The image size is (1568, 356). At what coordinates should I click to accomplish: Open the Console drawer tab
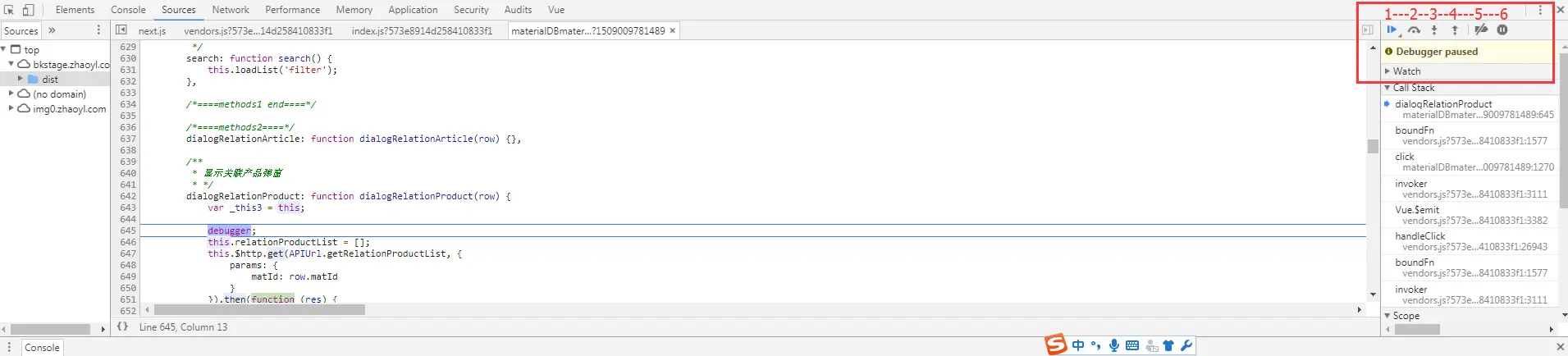[42, 348]
